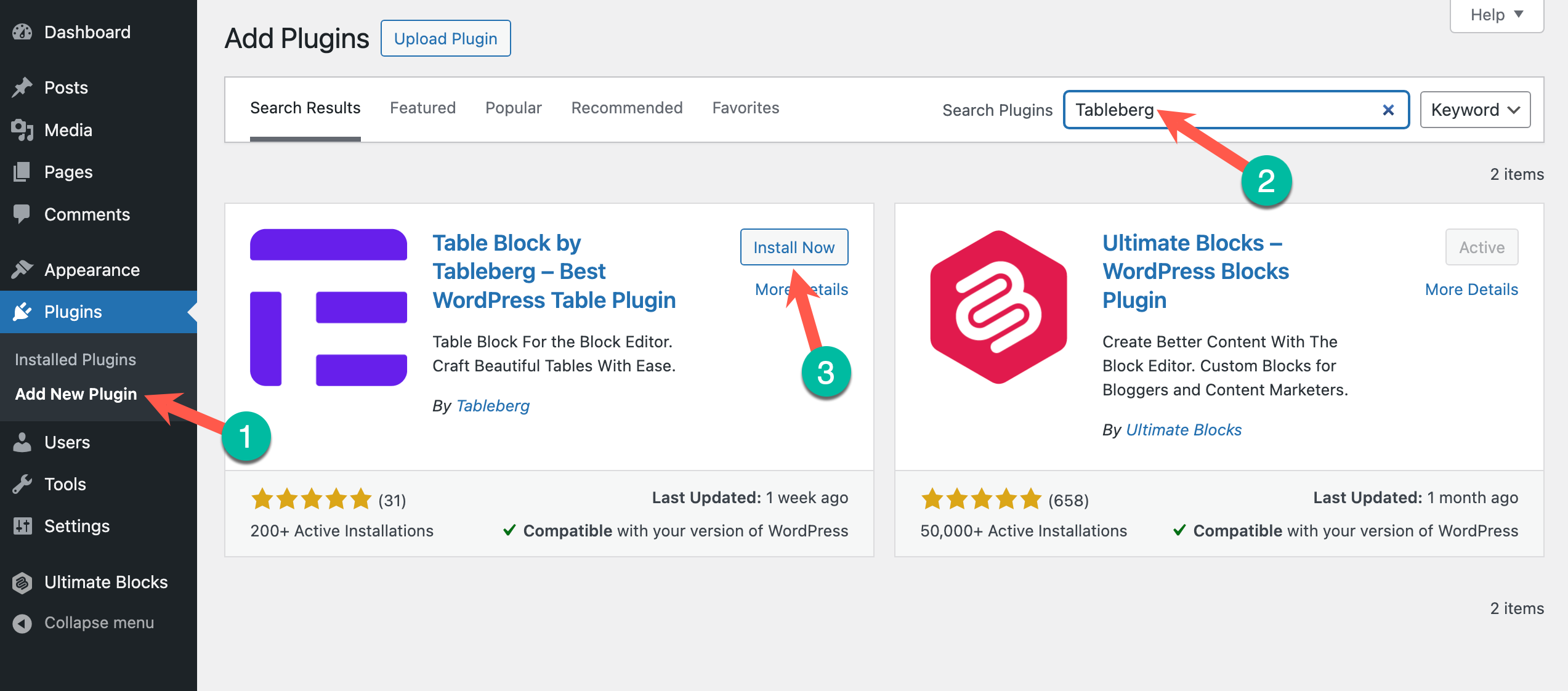The height and width of the screenshot is (691, 1568).
Task: Click the Users person icon
Action: pos(22,442)
